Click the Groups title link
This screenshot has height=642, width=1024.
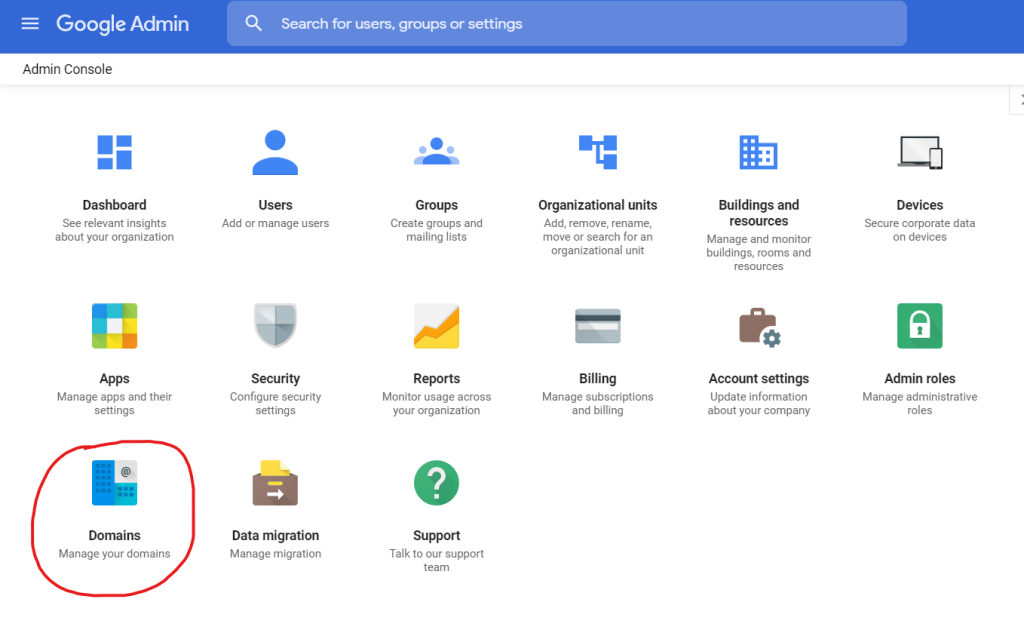tap(436, 205)
